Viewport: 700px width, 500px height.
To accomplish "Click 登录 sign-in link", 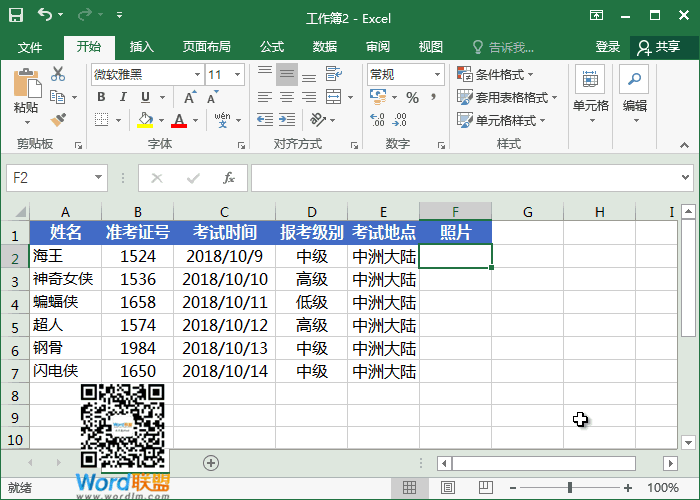I will 608,47.
